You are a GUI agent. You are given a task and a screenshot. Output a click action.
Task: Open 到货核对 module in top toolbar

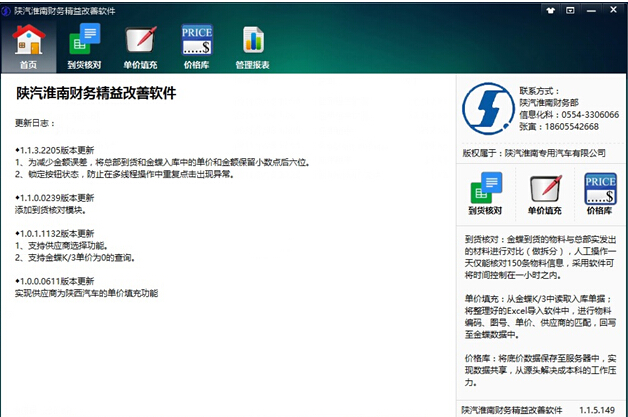point(85,46)
